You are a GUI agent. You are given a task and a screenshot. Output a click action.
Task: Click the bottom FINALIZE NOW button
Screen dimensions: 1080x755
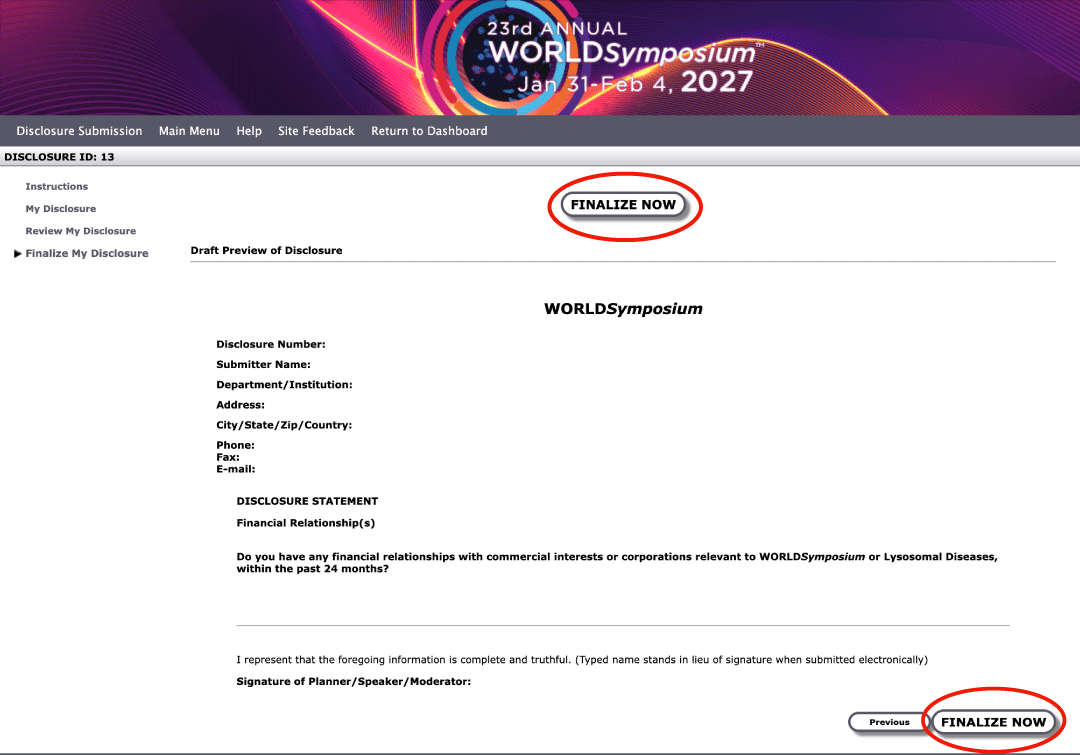[993, 722]
